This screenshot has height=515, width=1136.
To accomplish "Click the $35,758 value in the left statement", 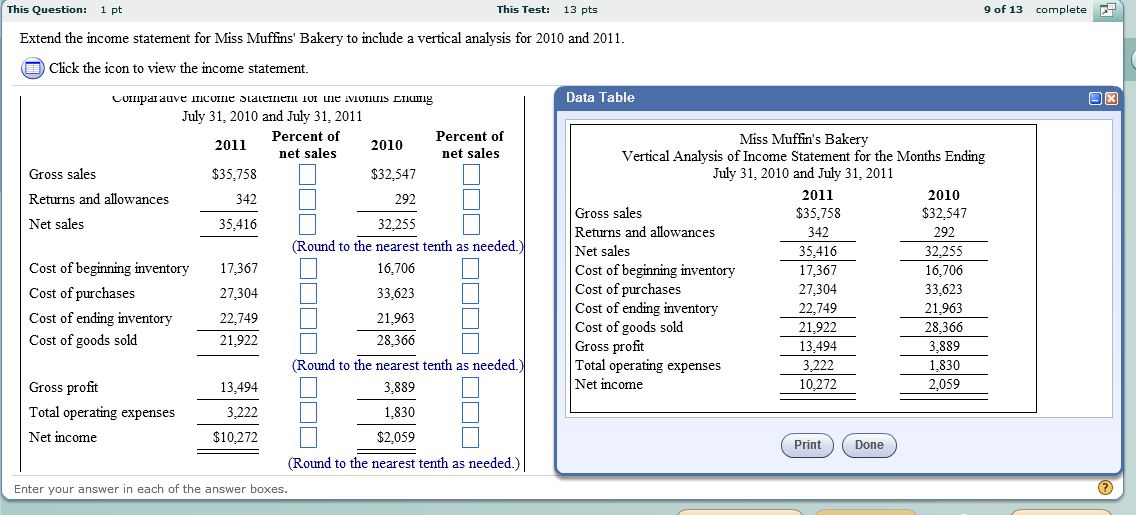I will pos(234,175).
